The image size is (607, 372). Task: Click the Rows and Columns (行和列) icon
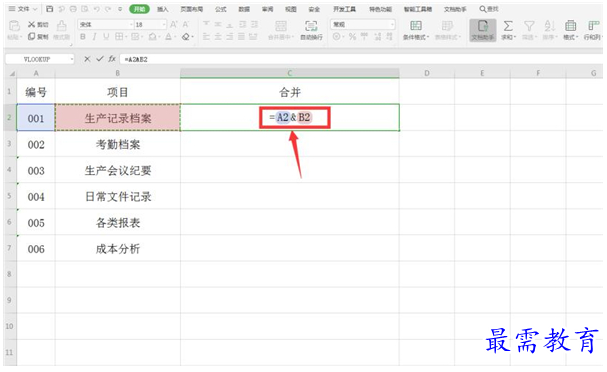tap(593, 26)
